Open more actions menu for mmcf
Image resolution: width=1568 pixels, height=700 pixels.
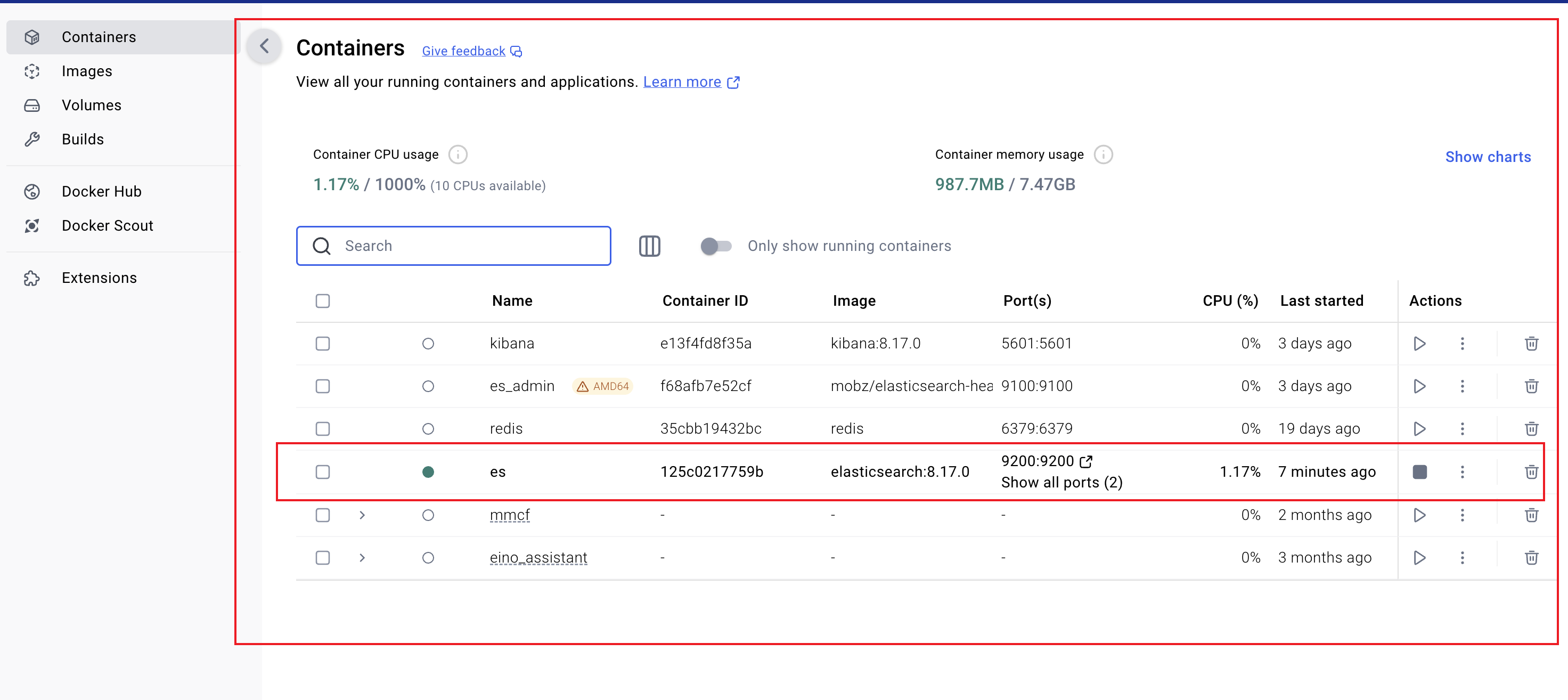1462,515
